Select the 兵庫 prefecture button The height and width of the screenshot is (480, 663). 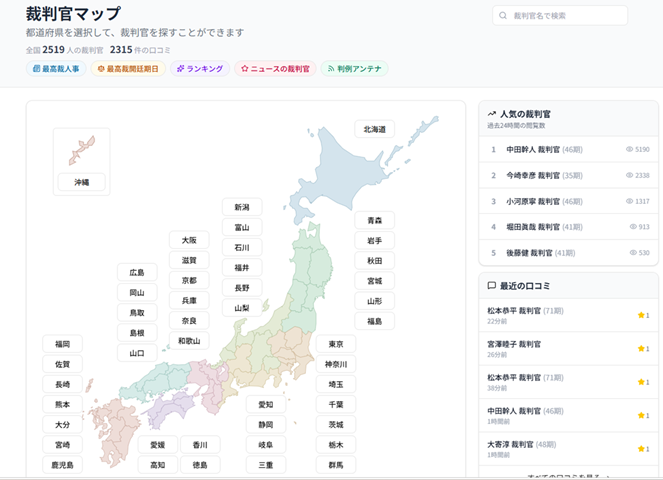point(189,301)
